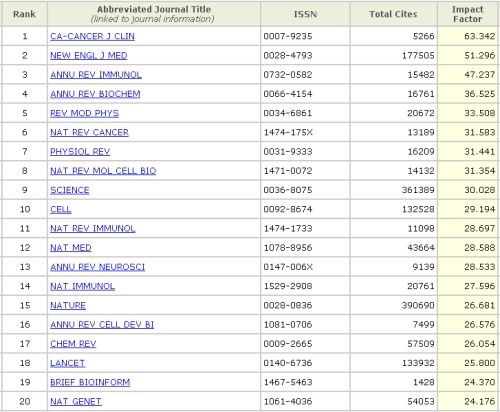
Task: Open the NAT GENET journal link
Action: tap(76, 401)
